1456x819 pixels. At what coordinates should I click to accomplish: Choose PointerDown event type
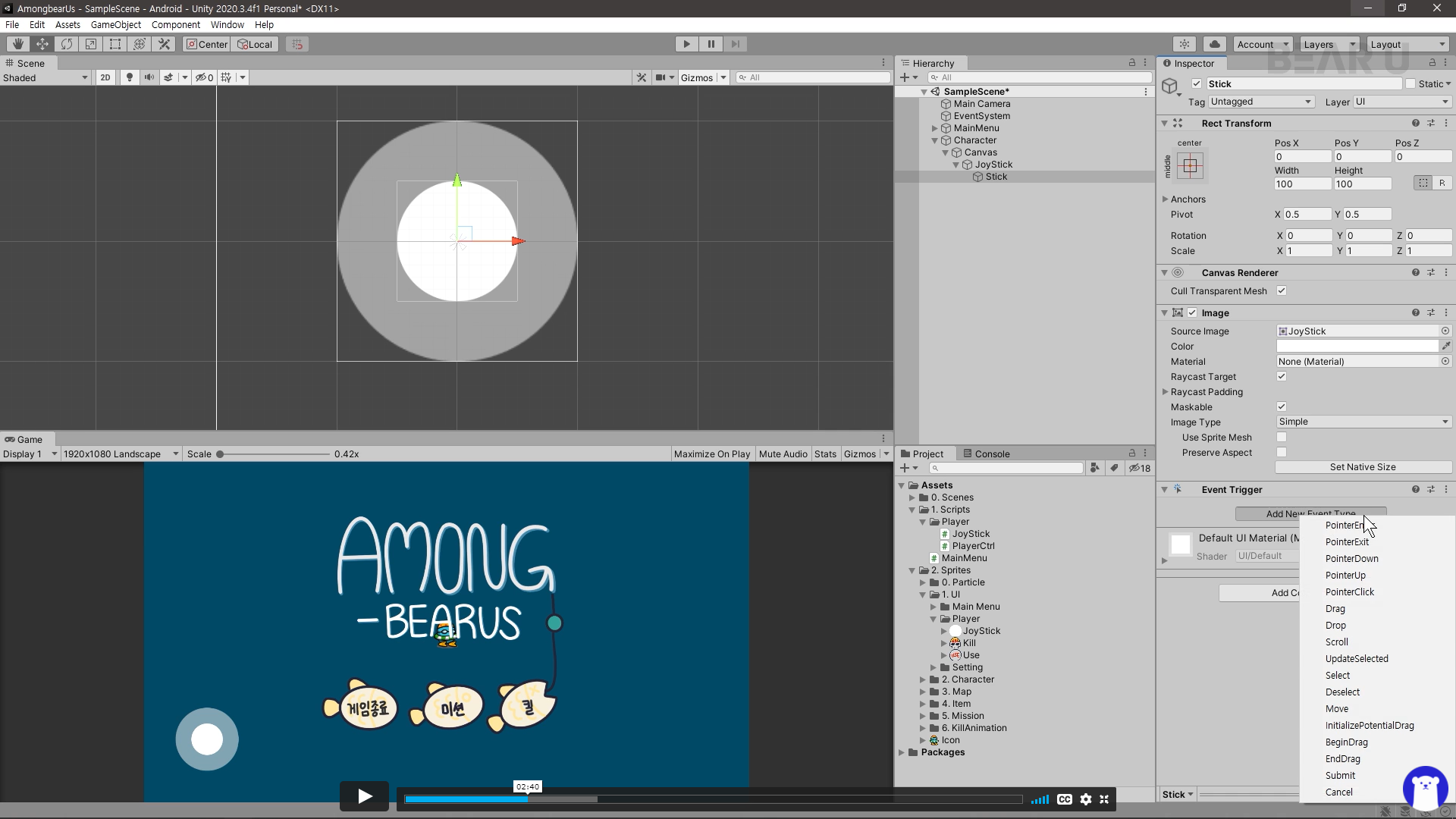1351,558
